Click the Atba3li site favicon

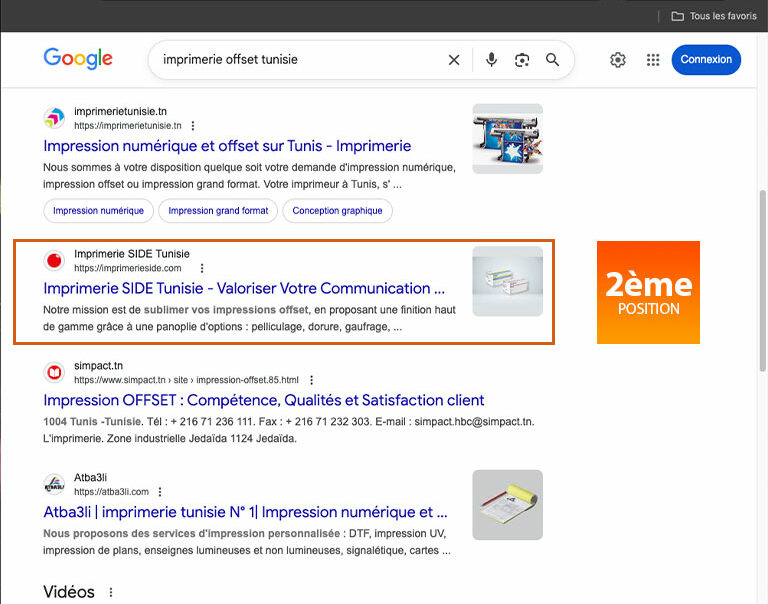coord(54,485)
